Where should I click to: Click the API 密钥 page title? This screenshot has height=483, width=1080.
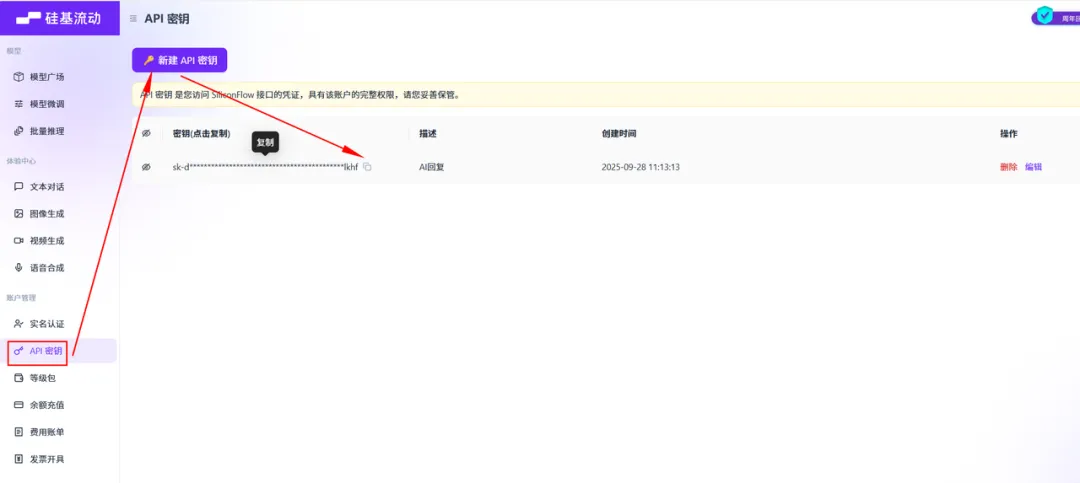(x=167, y=19)
